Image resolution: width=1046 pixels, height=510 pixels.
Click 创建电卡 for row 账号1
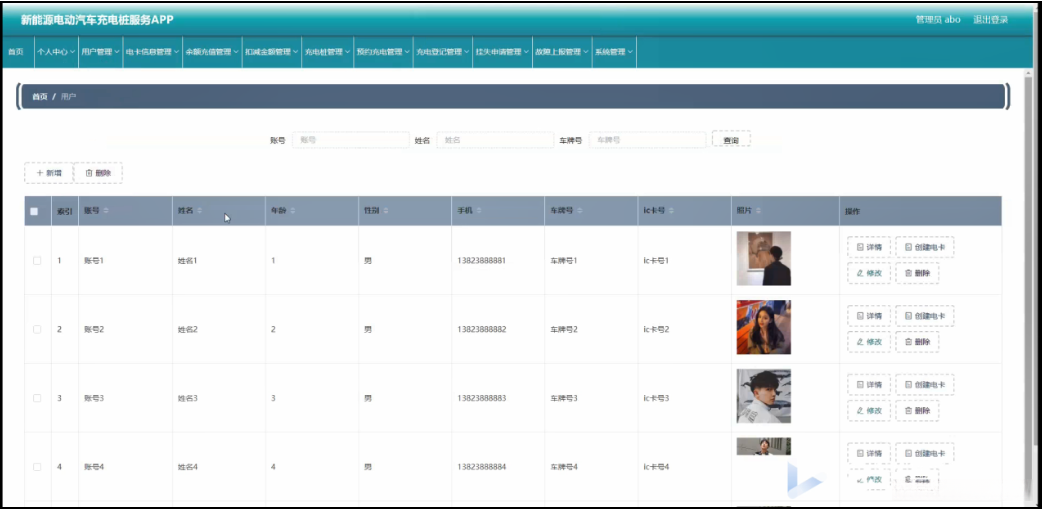click(925, 247)
